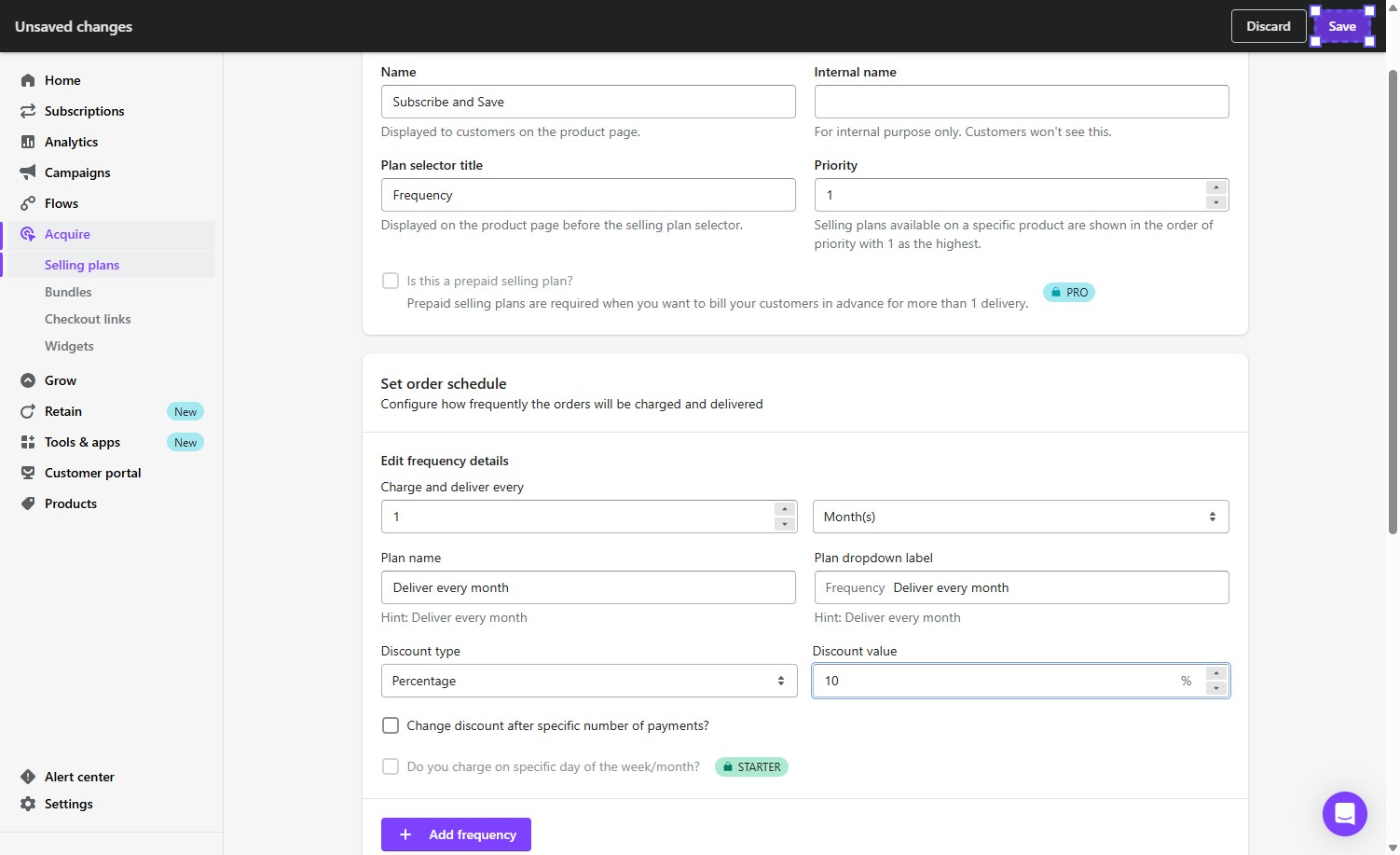The image size is (1400, 855).
Task: Open the chat support bubble
Action: pos(1344,814)
